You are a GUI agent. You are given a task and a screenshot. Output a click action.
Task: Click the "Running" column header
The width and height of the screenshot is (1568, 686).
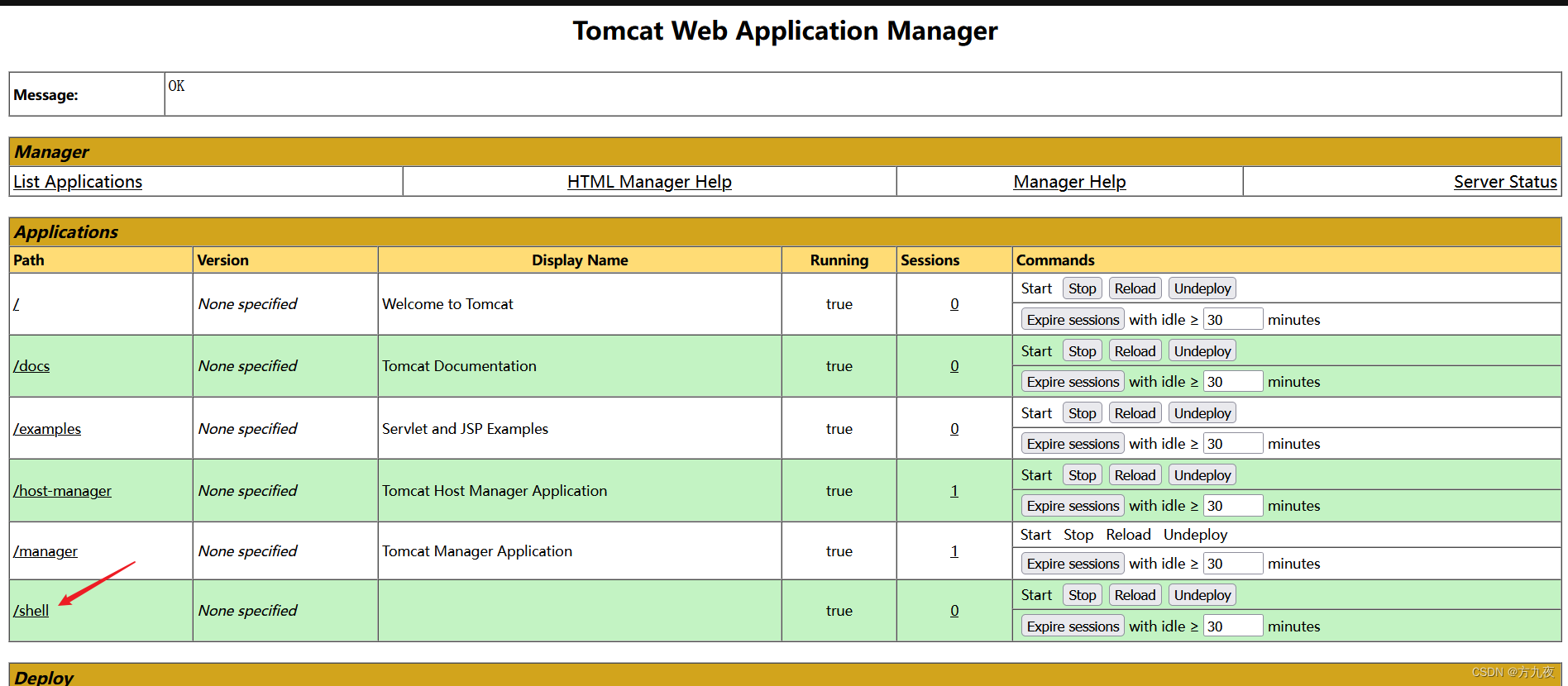pos(839,260)
